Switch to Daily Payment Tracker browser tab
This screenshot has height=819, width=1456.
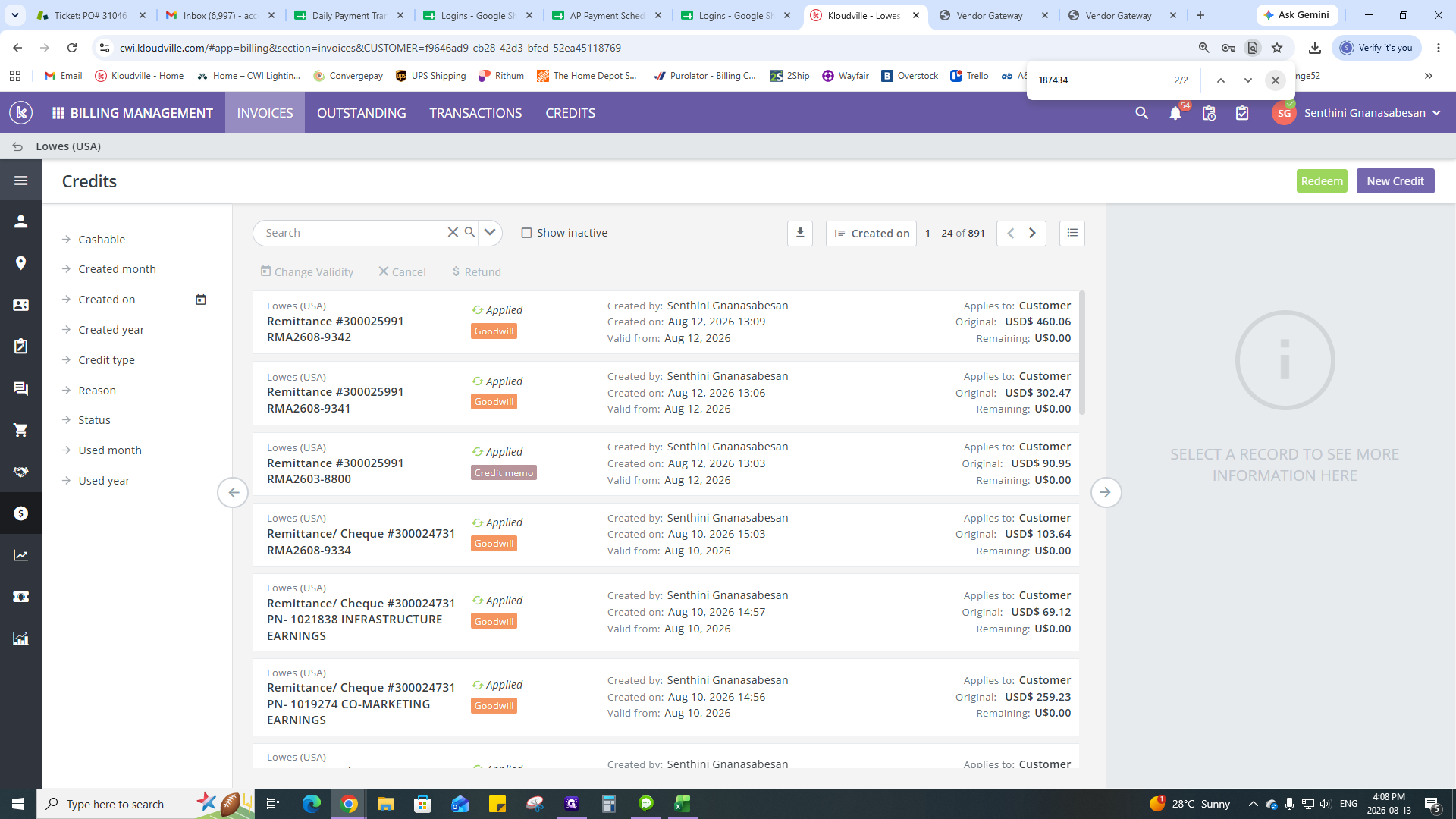[x=349, y=15]
